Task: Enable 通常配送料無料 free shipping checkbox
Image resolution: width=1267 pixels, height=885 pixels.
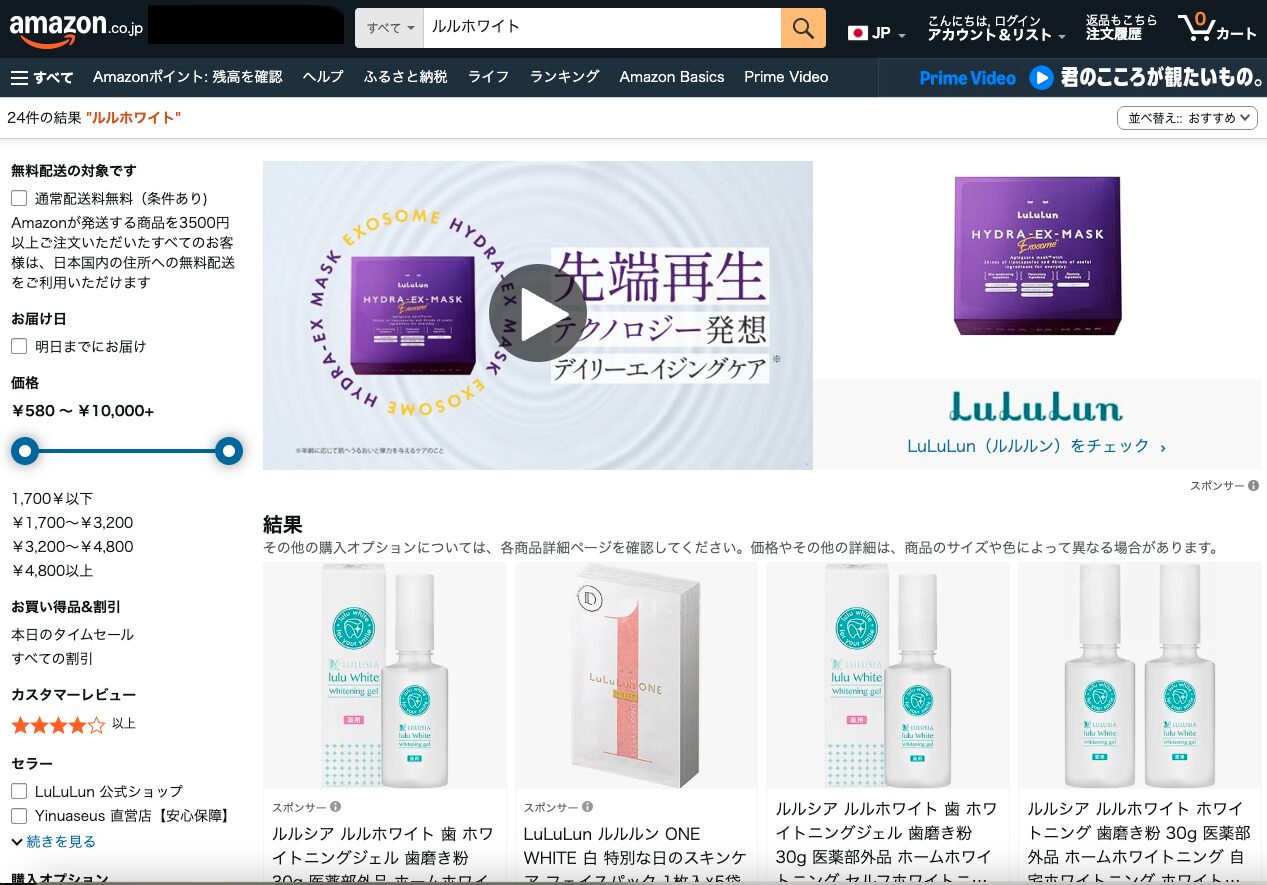Action: 19,198
